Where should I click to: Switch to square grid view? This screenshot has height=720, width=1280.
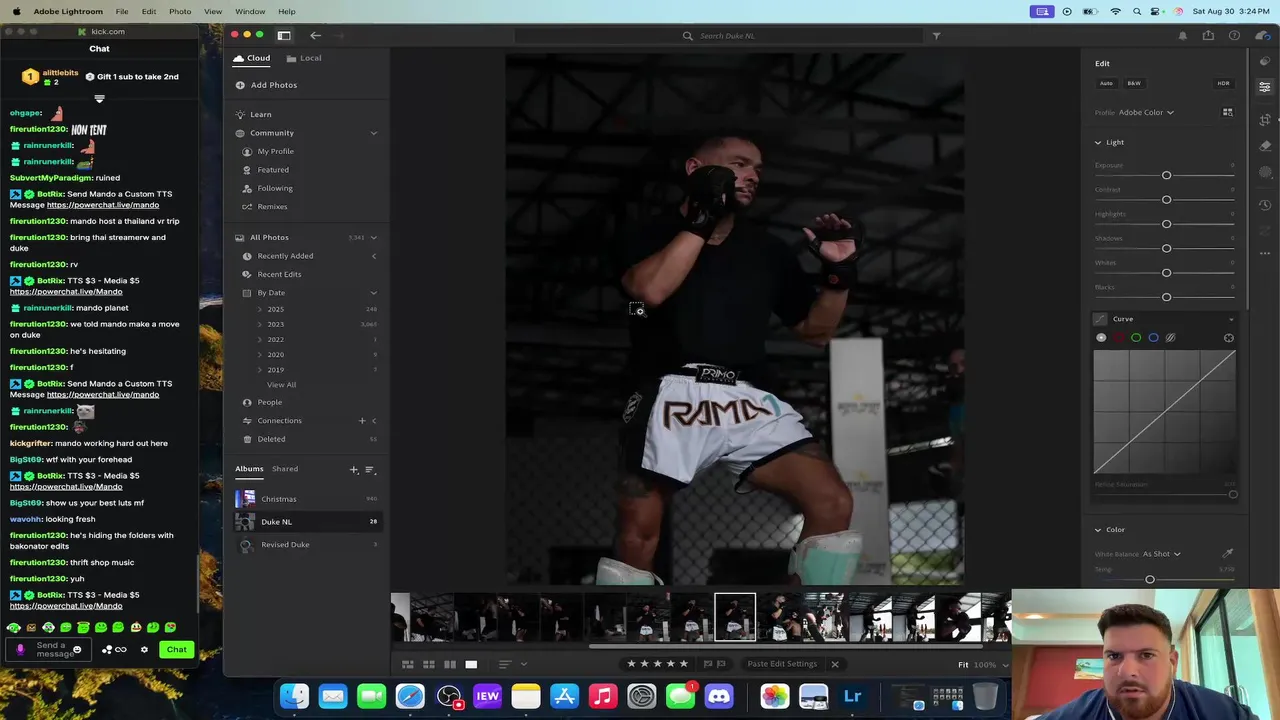pyautogui.click(x=428, y=664)
